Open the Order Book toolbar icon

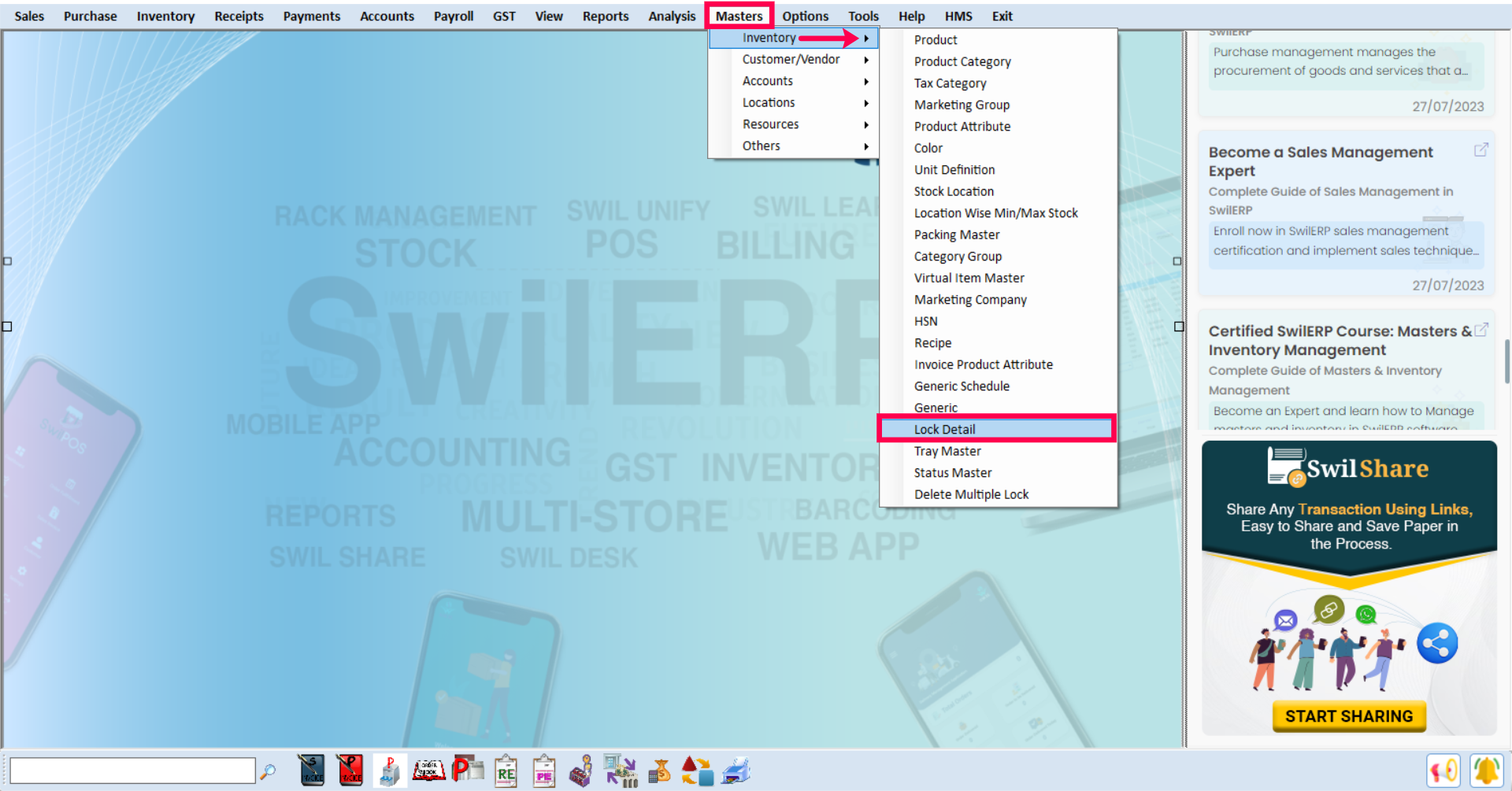429,771
